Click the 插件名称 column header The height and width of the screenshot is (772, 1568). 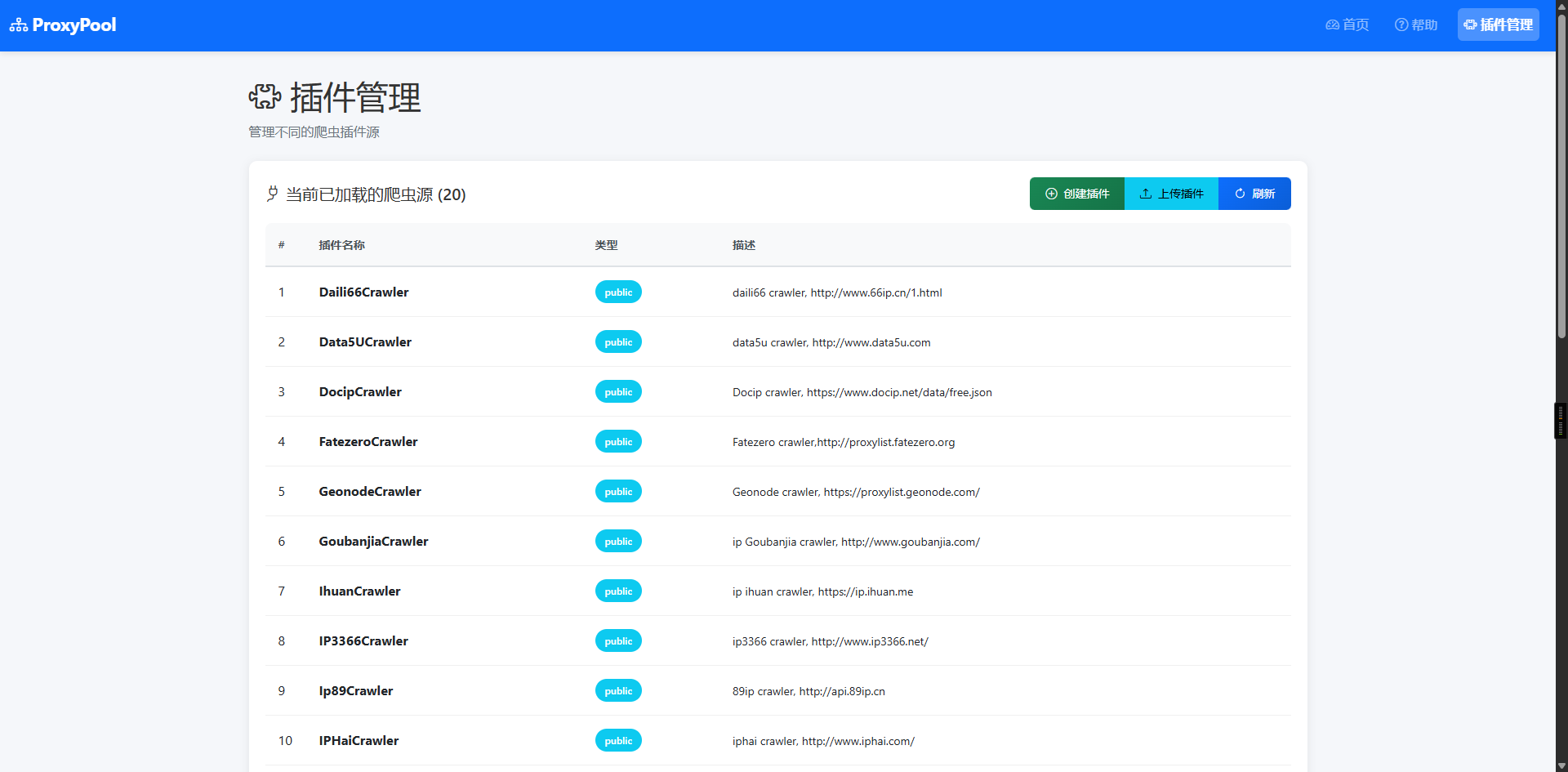(342, 245)
